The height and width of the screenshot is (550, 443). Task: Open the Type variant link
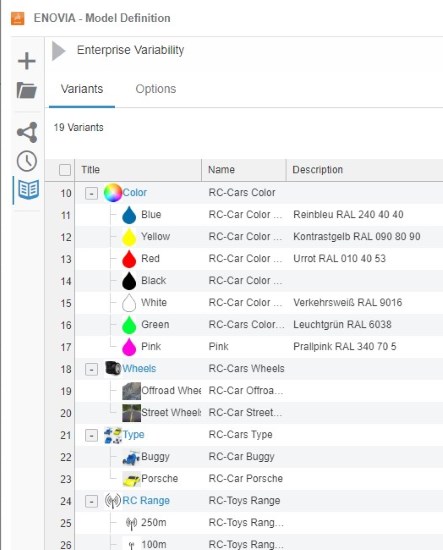pyautogui.click(x=133, y=435)
